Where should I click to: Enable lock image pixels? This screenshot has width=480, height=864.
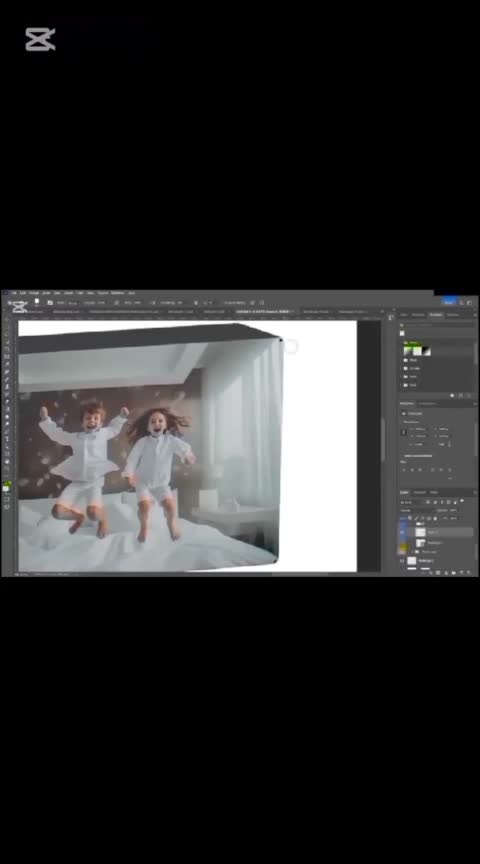pyautogui.click(x=416, y=519)
